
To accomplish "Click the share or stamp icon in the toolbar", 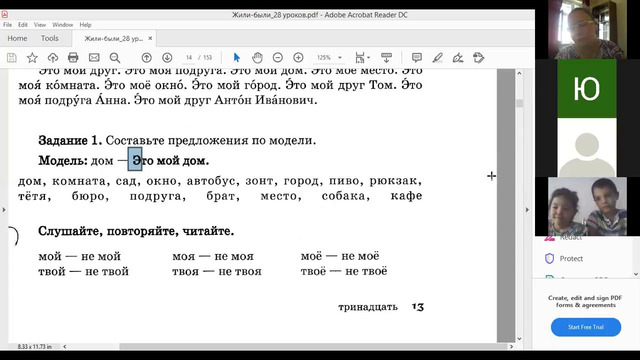I will pos(478,58).
